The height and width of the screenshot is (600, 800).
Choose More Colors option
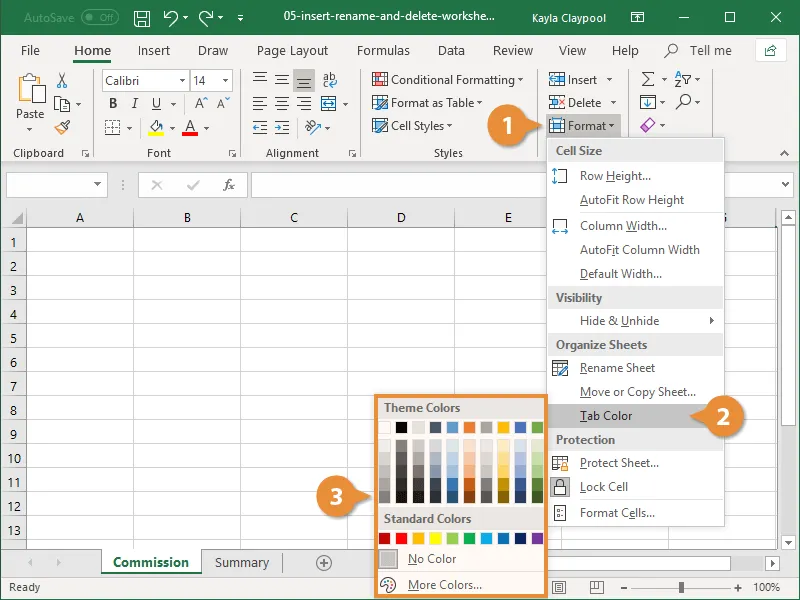click(461, 585)
